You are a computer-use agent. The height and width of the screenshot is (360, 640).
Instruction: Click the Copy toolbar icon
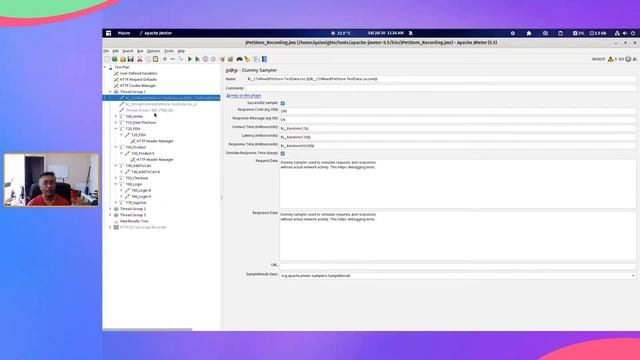[148, 59]
